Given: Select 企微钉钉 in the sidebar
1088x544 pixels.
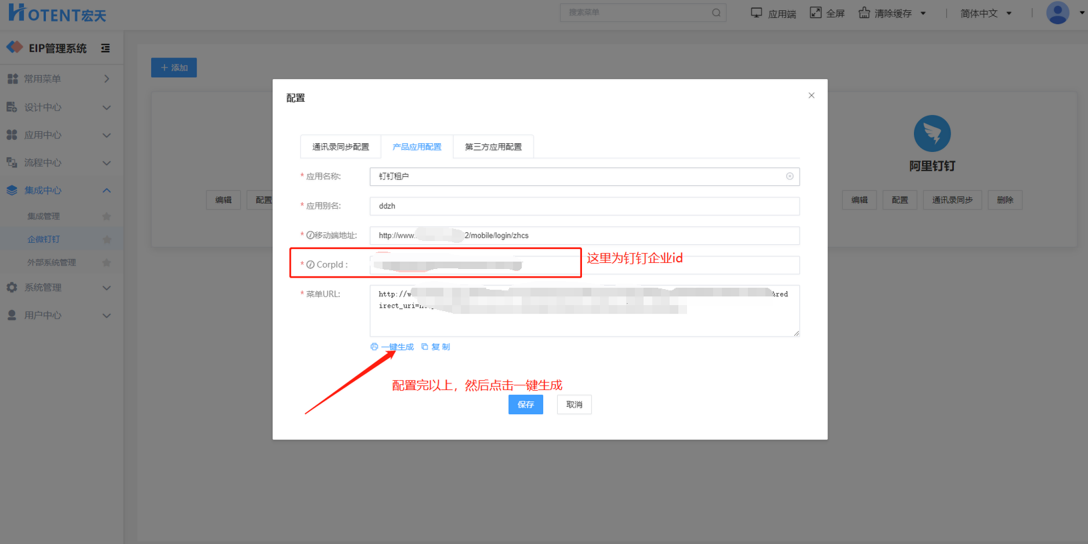Looking at the screenshot, I should [43, 239].
